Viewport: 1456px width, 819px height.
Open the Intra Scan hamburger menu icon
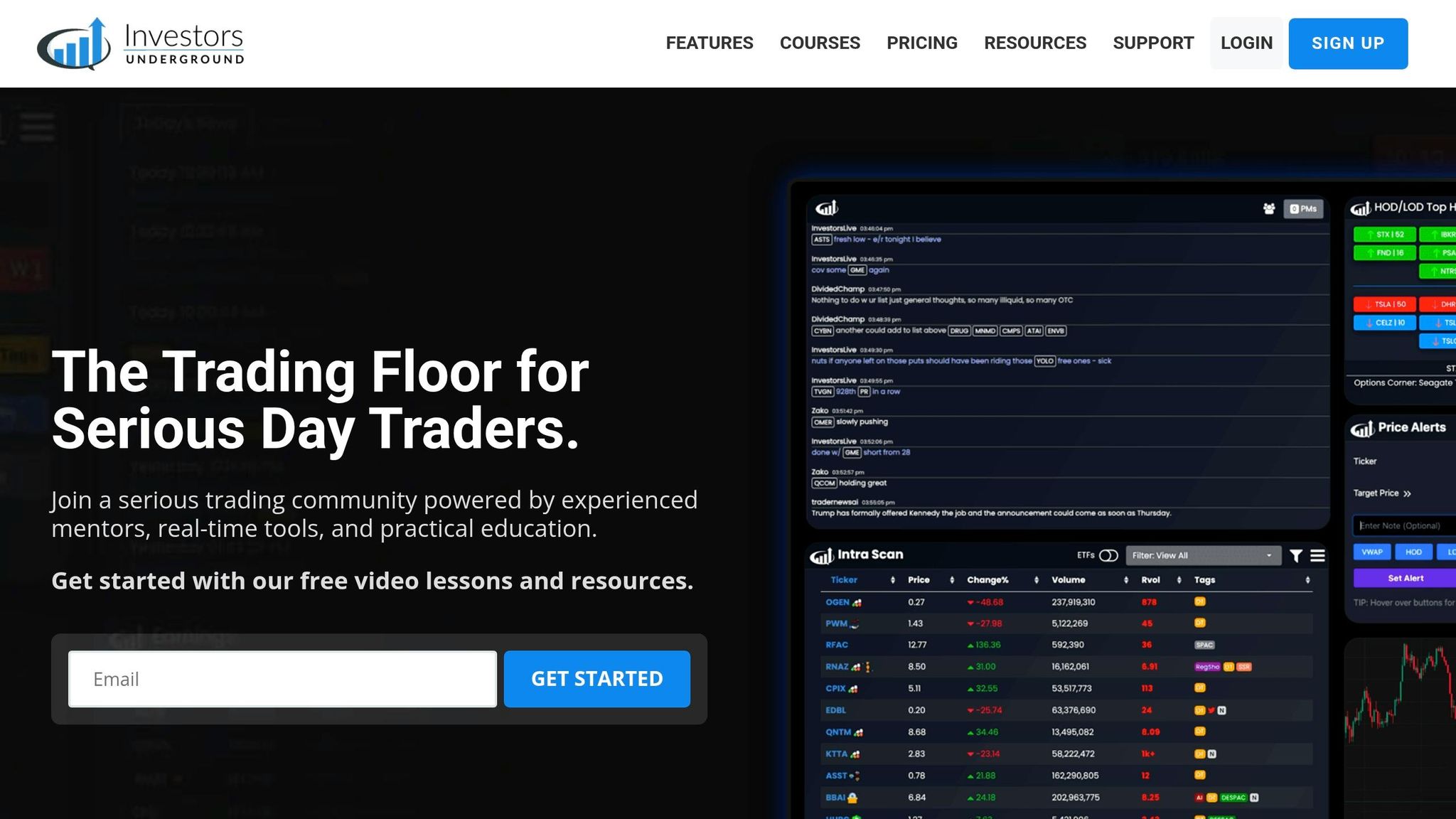click(x=1318, y=555)
